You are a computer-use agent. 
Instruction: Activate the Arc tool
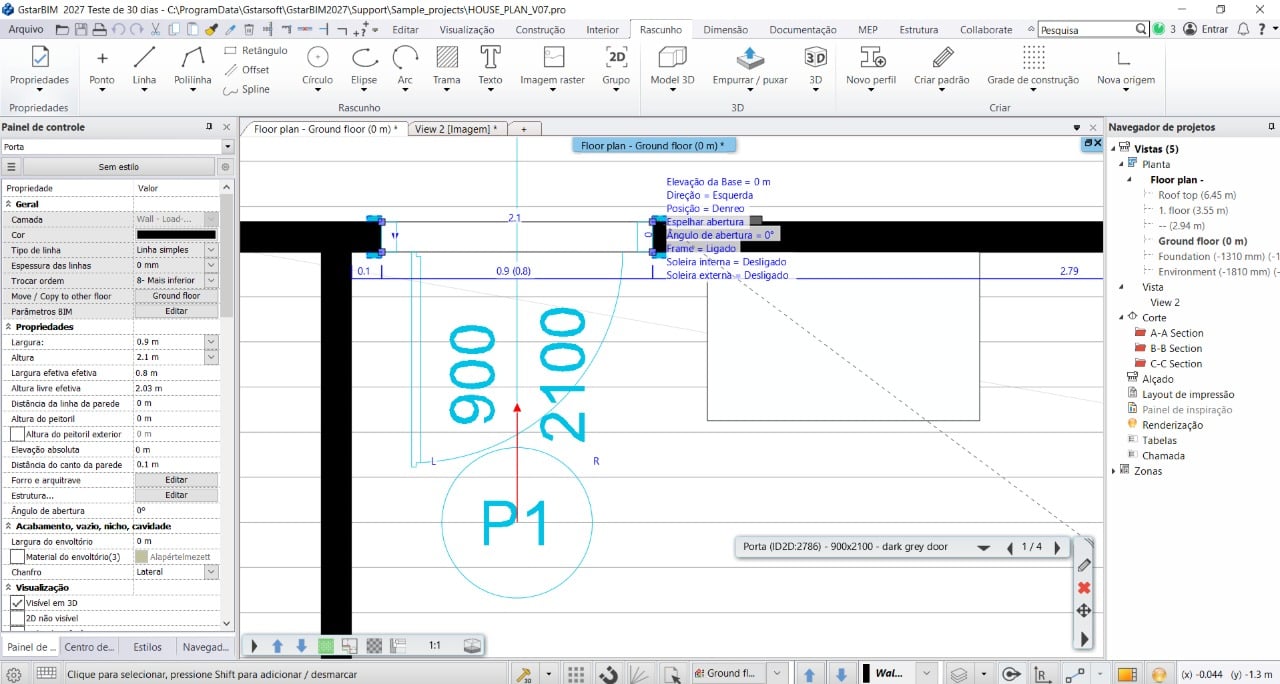pos(405,68)
